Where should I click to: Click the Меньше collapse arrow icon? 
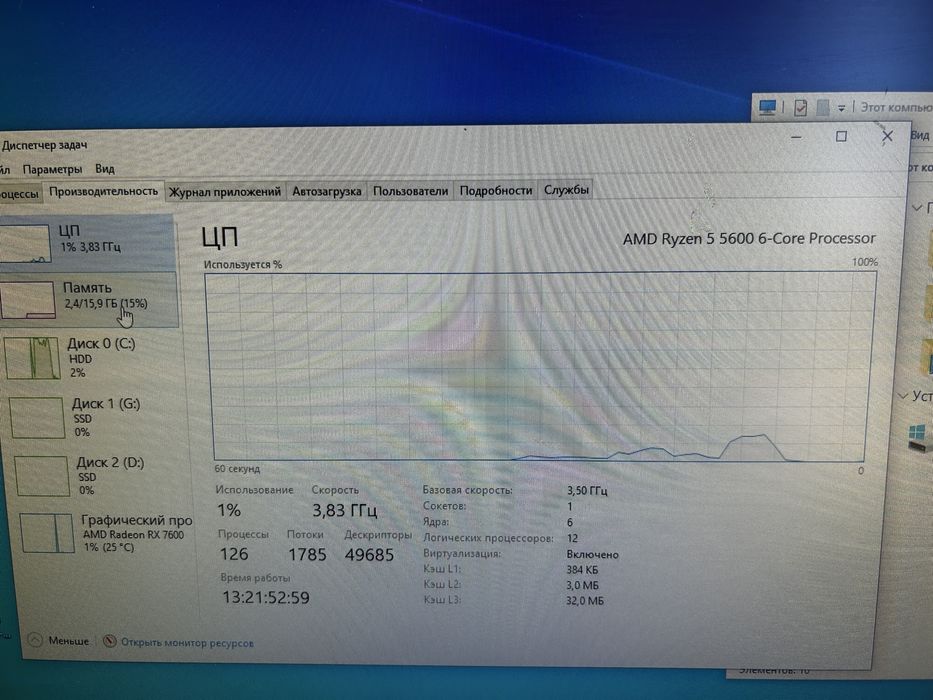(x=35, y=640)
